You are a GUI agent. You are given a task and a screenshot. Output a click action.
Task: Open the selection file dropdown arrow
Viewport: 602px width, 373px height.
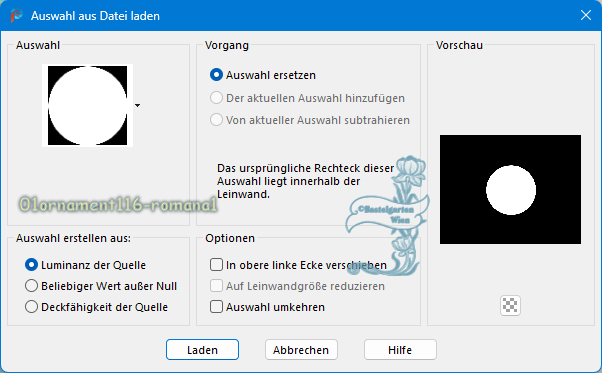click(137, 105)
